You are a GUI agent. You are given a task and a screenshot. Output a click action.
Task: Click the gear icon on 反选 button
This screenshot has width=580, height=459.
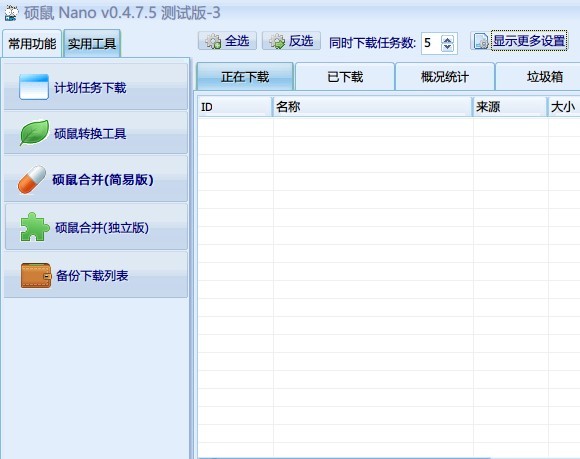tap(277, 41)
